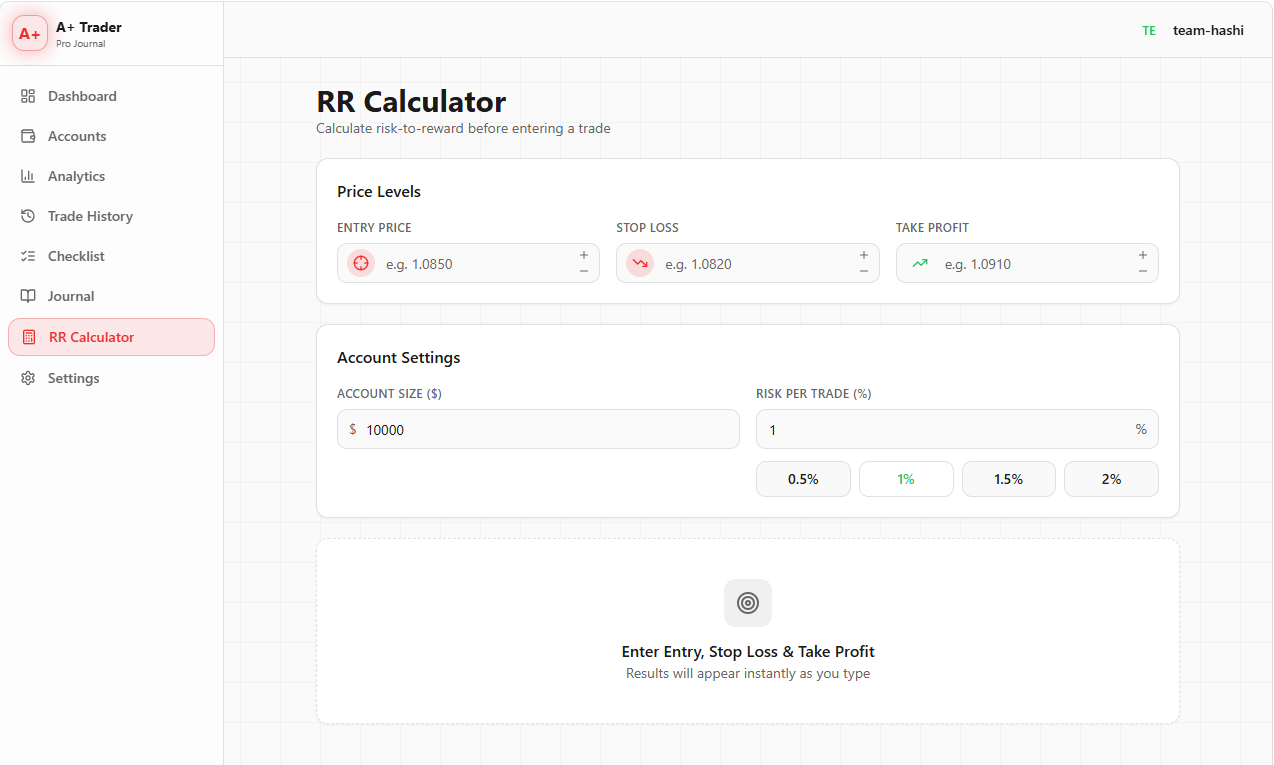This screenshot has width=1274, height=765.
Task: Decrease Stop Loss with minus stepper
Action: click(x=864, y=271)
